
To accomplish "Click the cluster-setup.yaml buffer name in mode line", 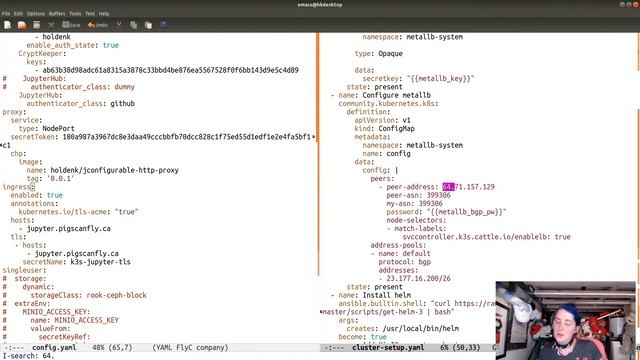I will point(388,348).
